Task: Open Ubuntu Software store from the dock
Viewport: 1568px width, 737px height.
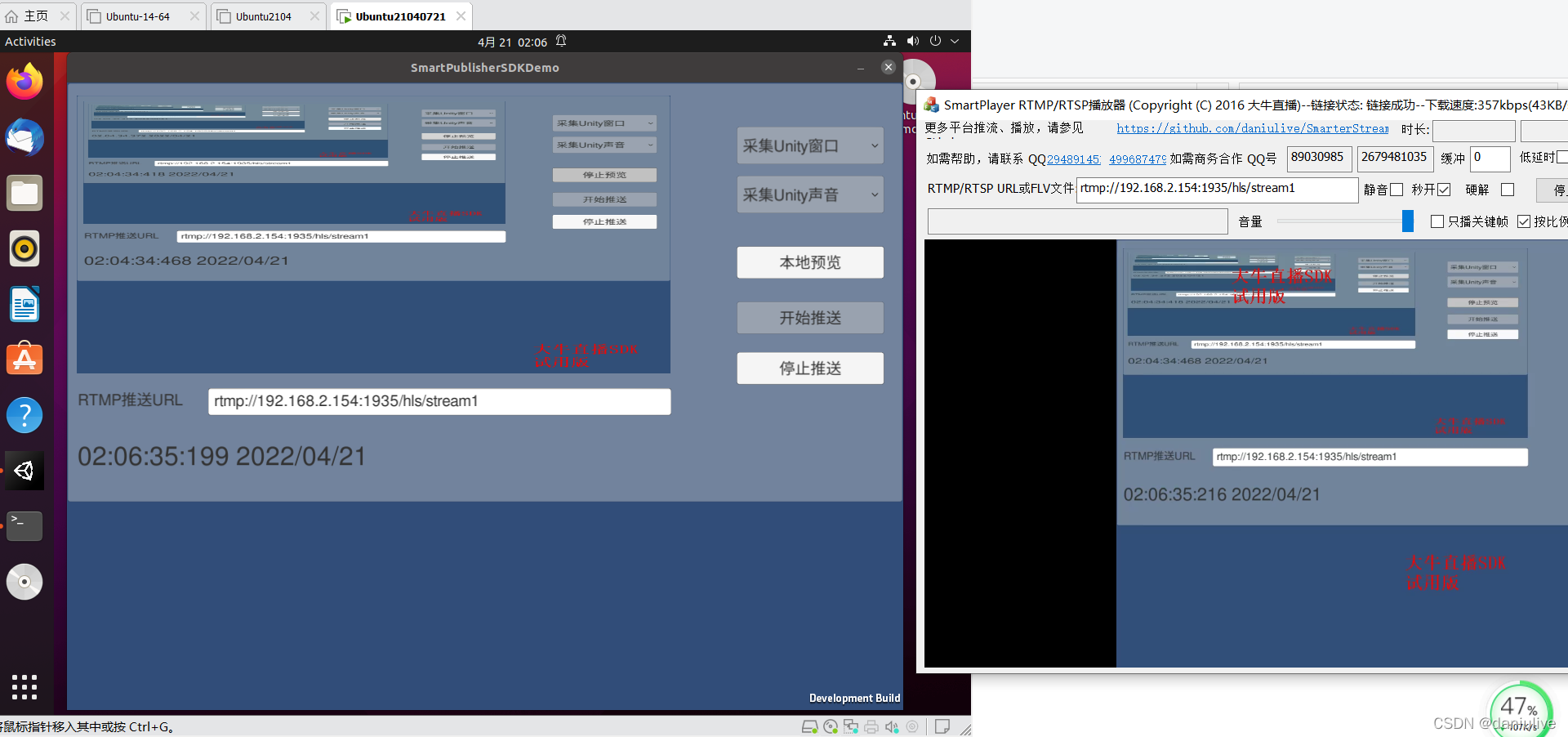Action: pyautogui.click(x=24, y=360)
